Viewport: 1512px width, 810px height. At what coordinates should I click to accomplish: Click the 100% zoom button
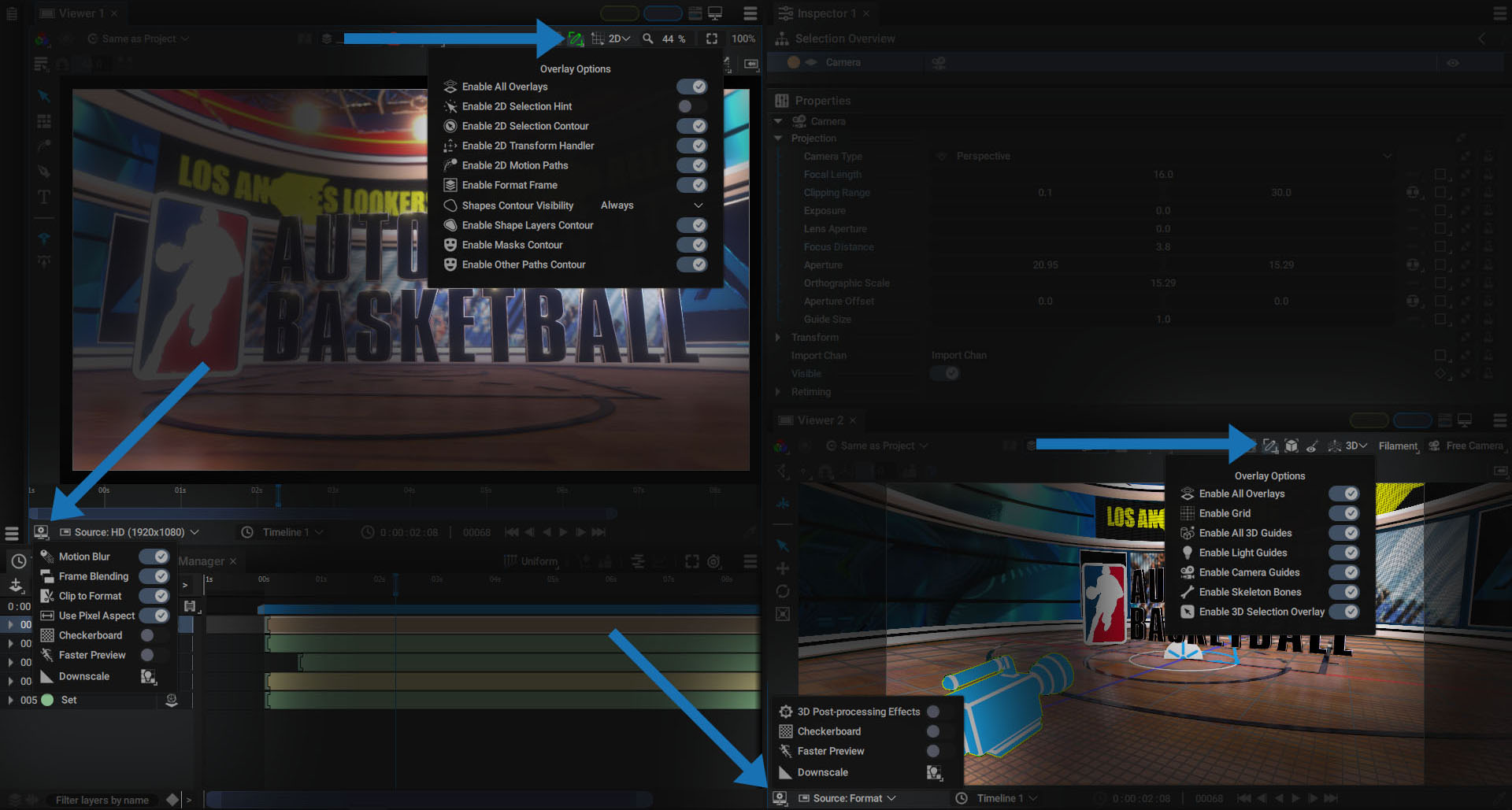click(x=743, y=39)
